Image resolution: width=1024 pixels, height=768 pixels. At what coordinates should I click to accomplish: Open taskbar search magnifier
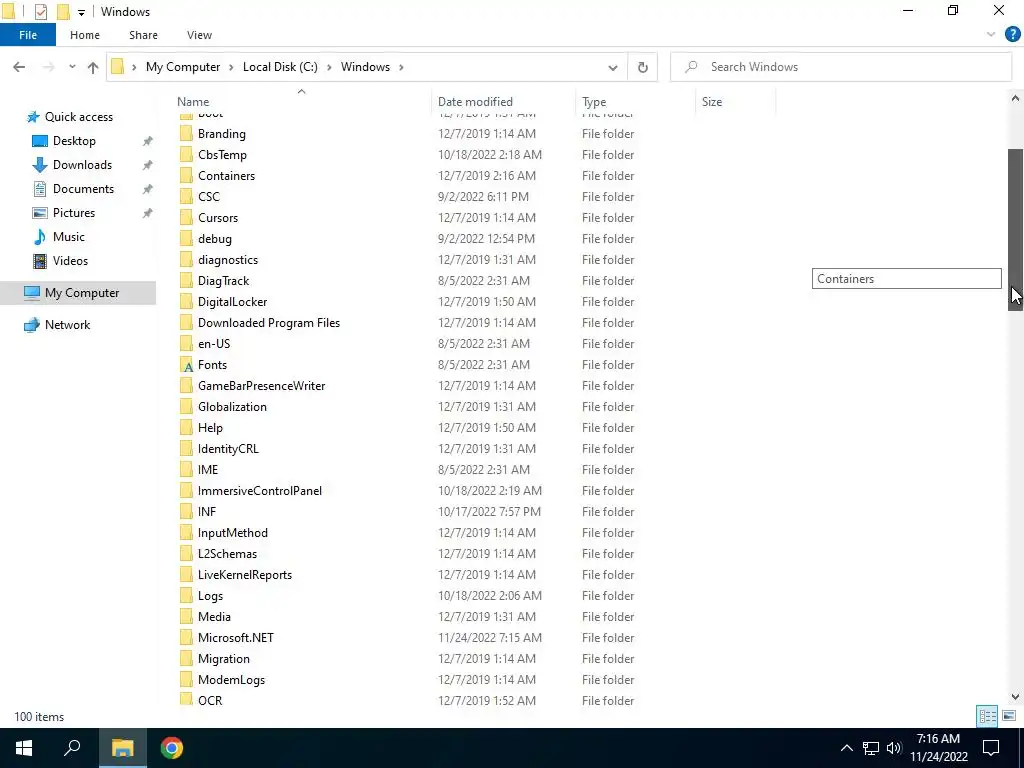point(72,748)
